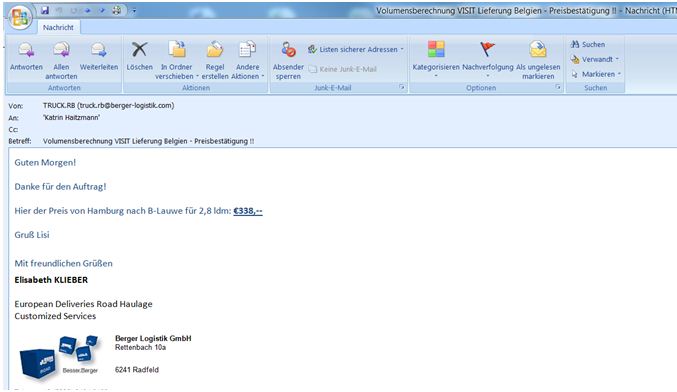Click the Suchen binoculars button

coord(588,44)
